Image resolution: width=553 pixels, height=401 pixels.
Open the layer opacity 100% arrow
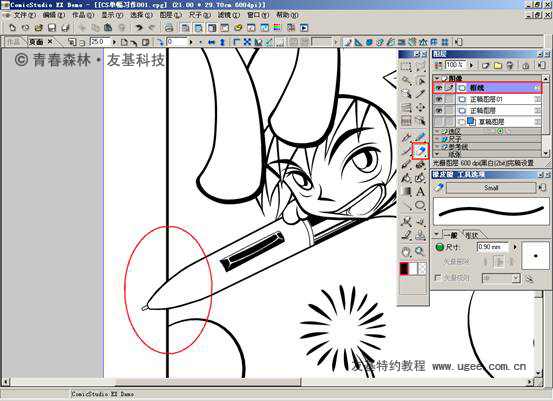click(x=472, y=65)
